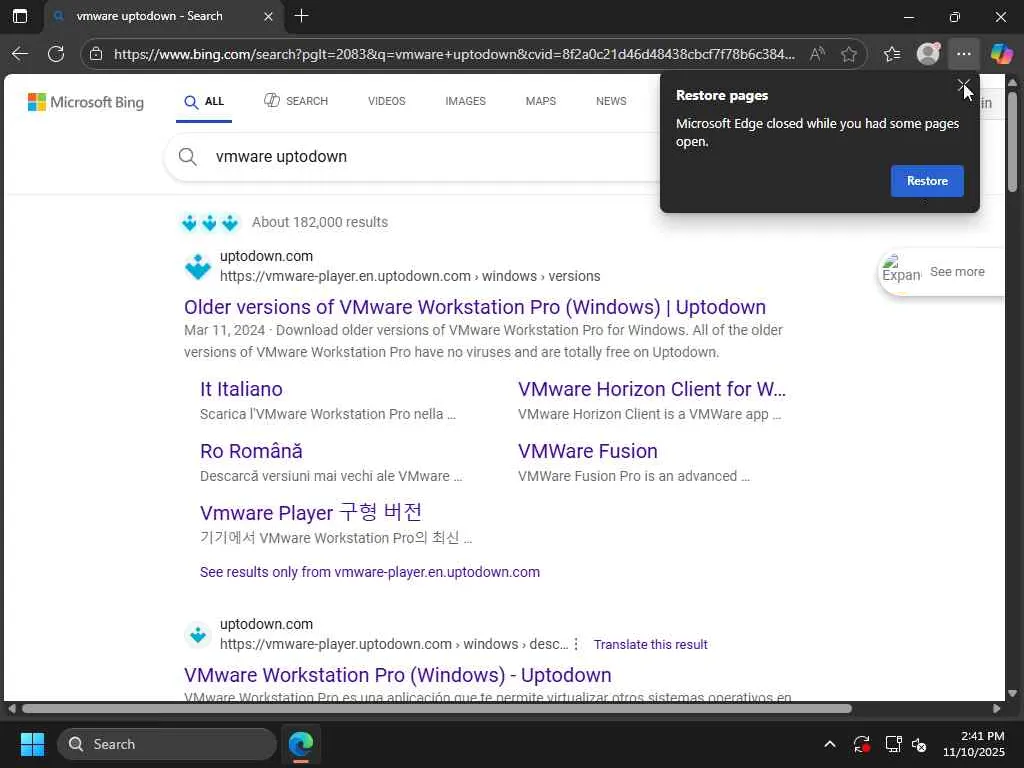Click the scroll down arrow
The height and width of the screenshot is (768, 1024).
click(1012, 694)
